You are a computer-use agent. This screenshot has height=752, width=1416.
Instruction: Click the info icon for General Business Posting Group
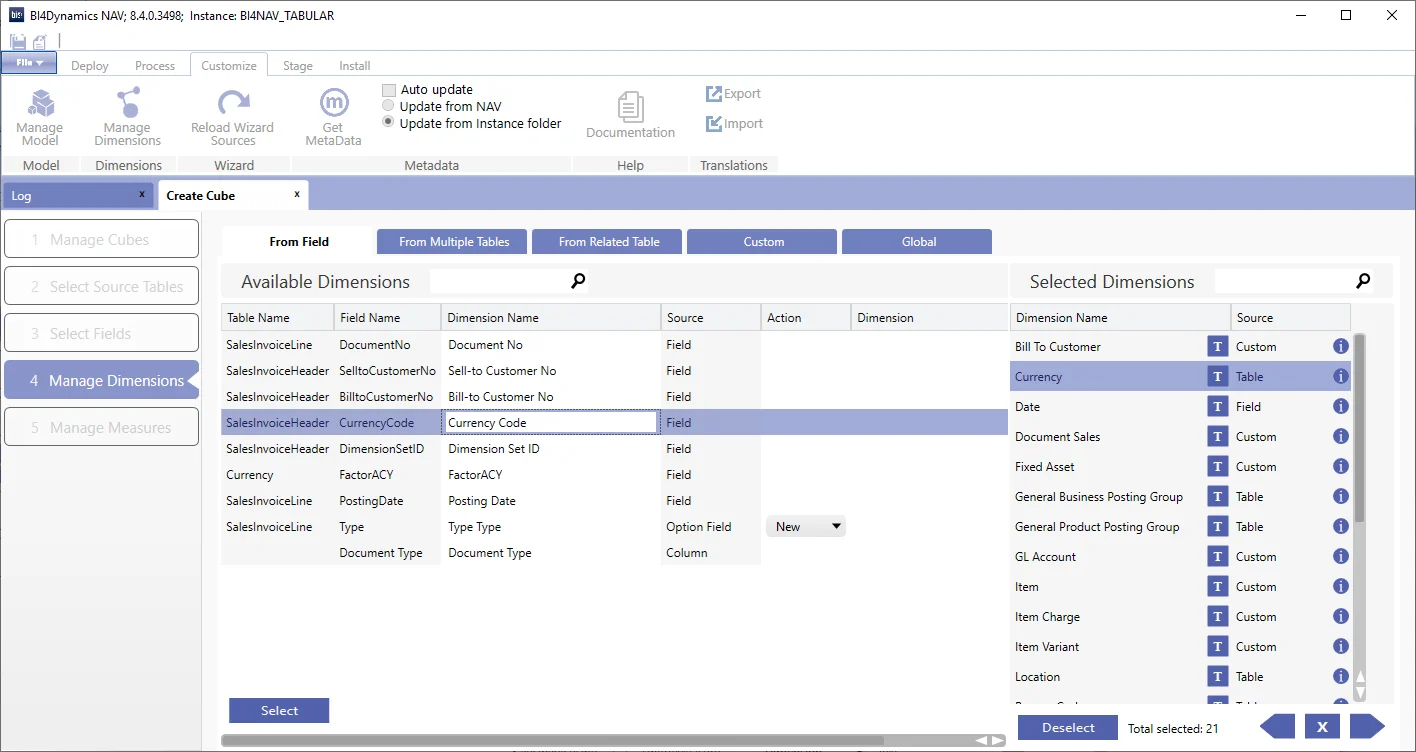(1341, 497)
